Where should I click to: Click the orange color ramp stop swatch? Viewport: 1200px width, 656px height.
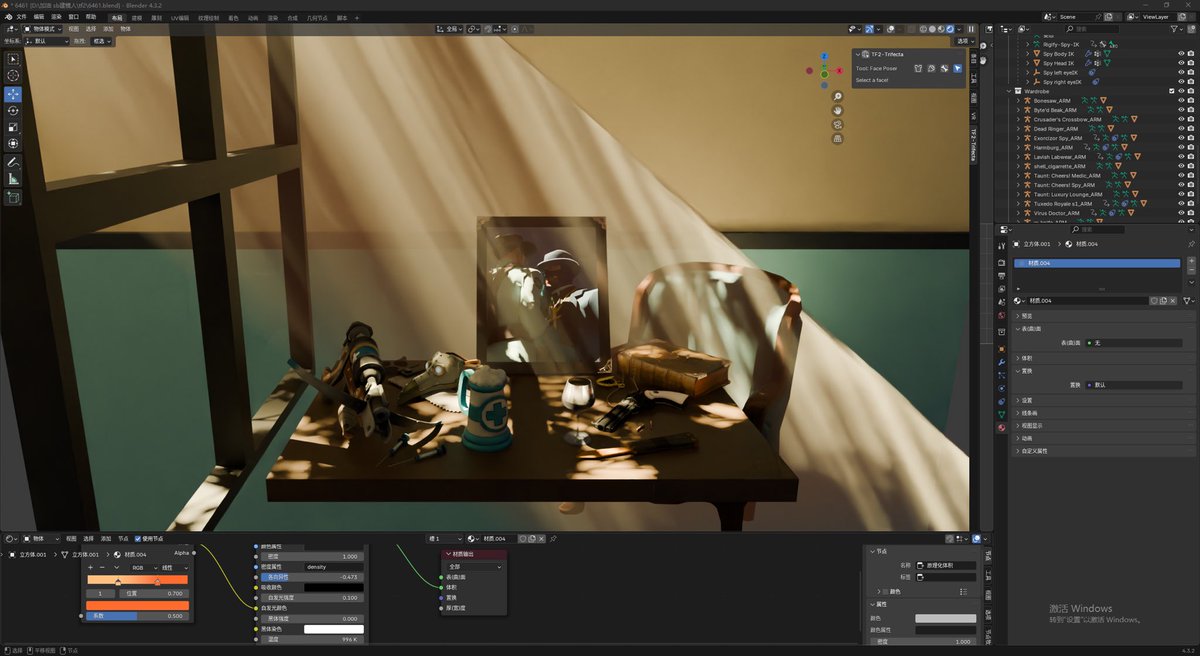coord(137,605)
